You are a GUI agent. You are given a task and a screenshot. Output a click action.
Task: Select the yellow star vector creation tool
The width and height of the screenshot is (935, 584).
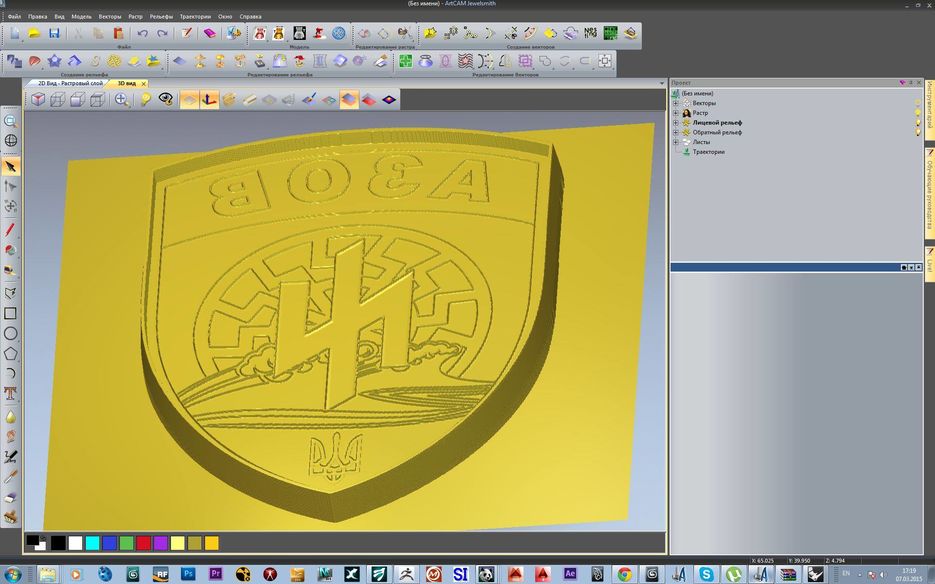point(430,33)
